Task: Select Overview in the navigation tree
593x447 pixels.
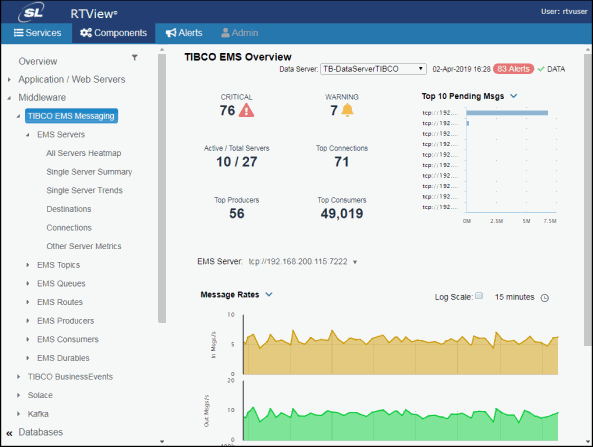Action: [x=38, y=61]
